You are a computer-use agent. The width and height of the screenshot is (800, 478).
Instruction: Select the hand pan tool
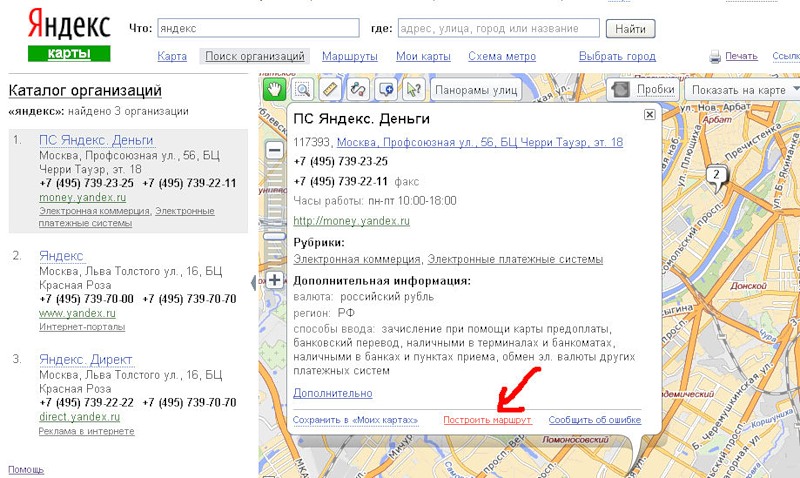tap(274, 90)
